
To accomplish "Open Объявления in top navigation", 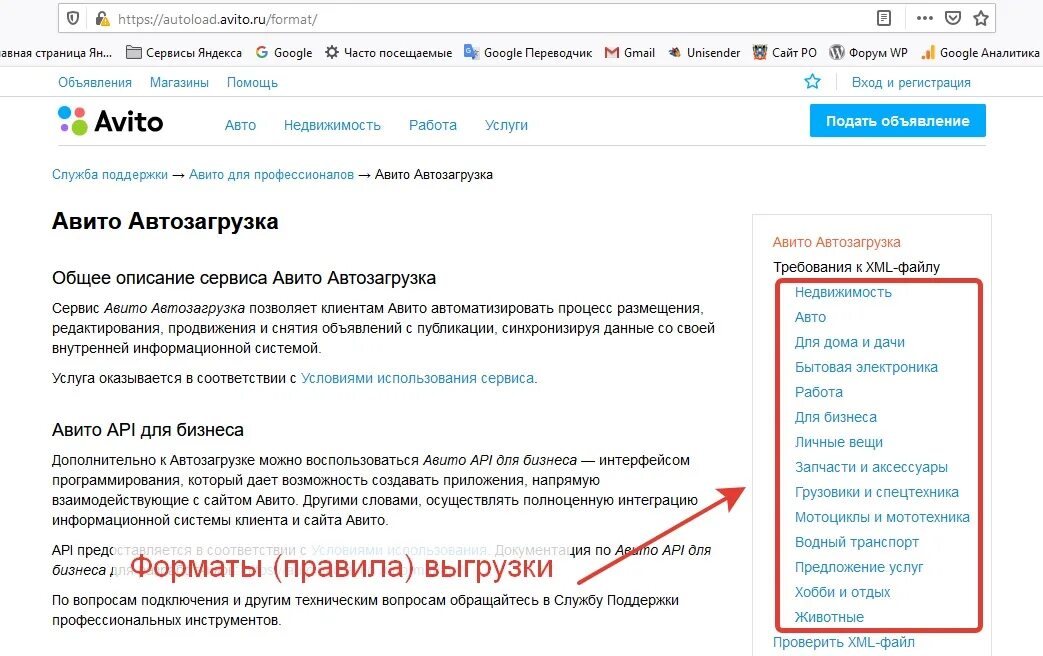I will (x=94, y=82).
